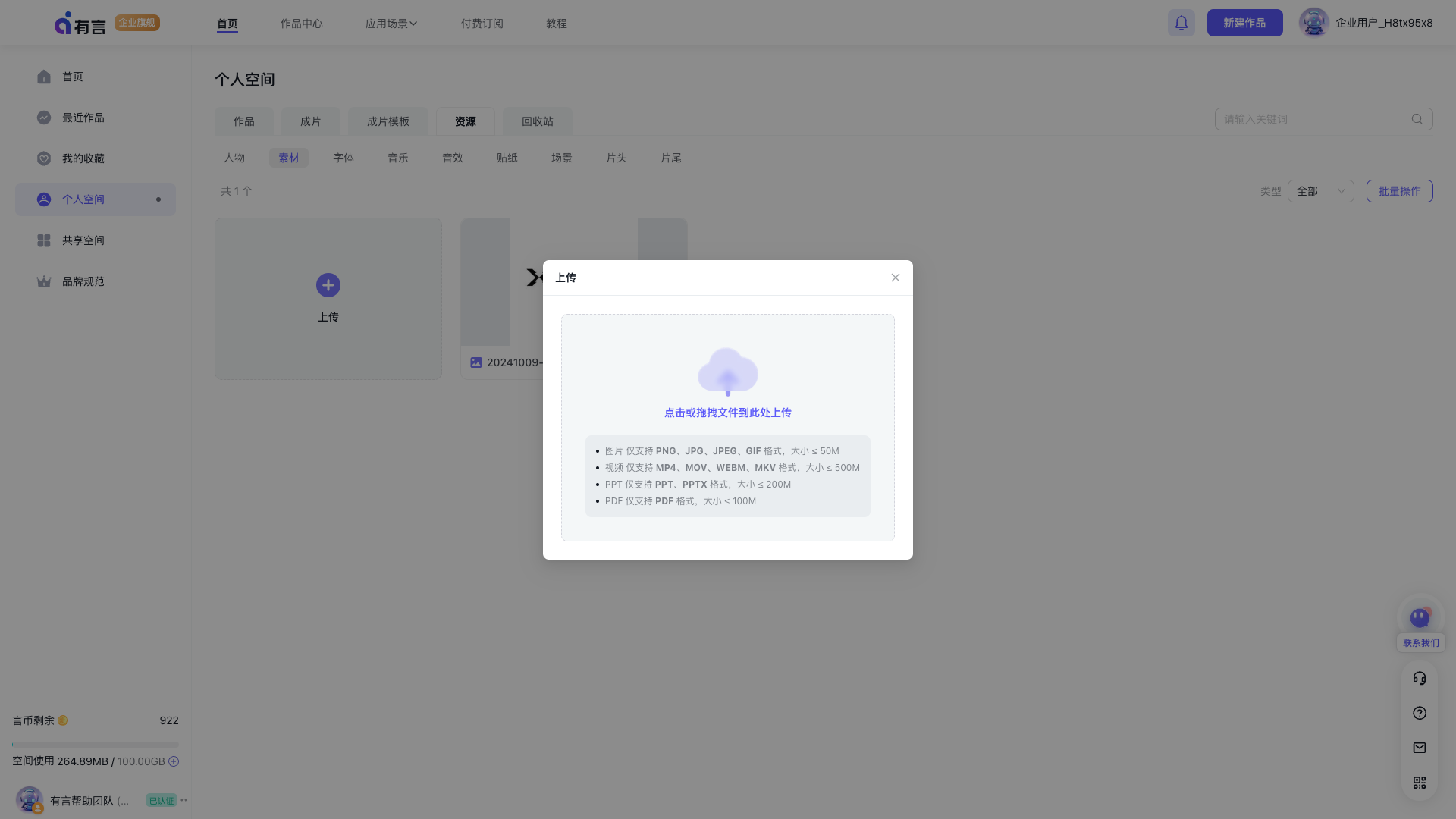Screen dimensions: 1456x819
Task: Select the 片尾 resource category
Action: [671, 158]
